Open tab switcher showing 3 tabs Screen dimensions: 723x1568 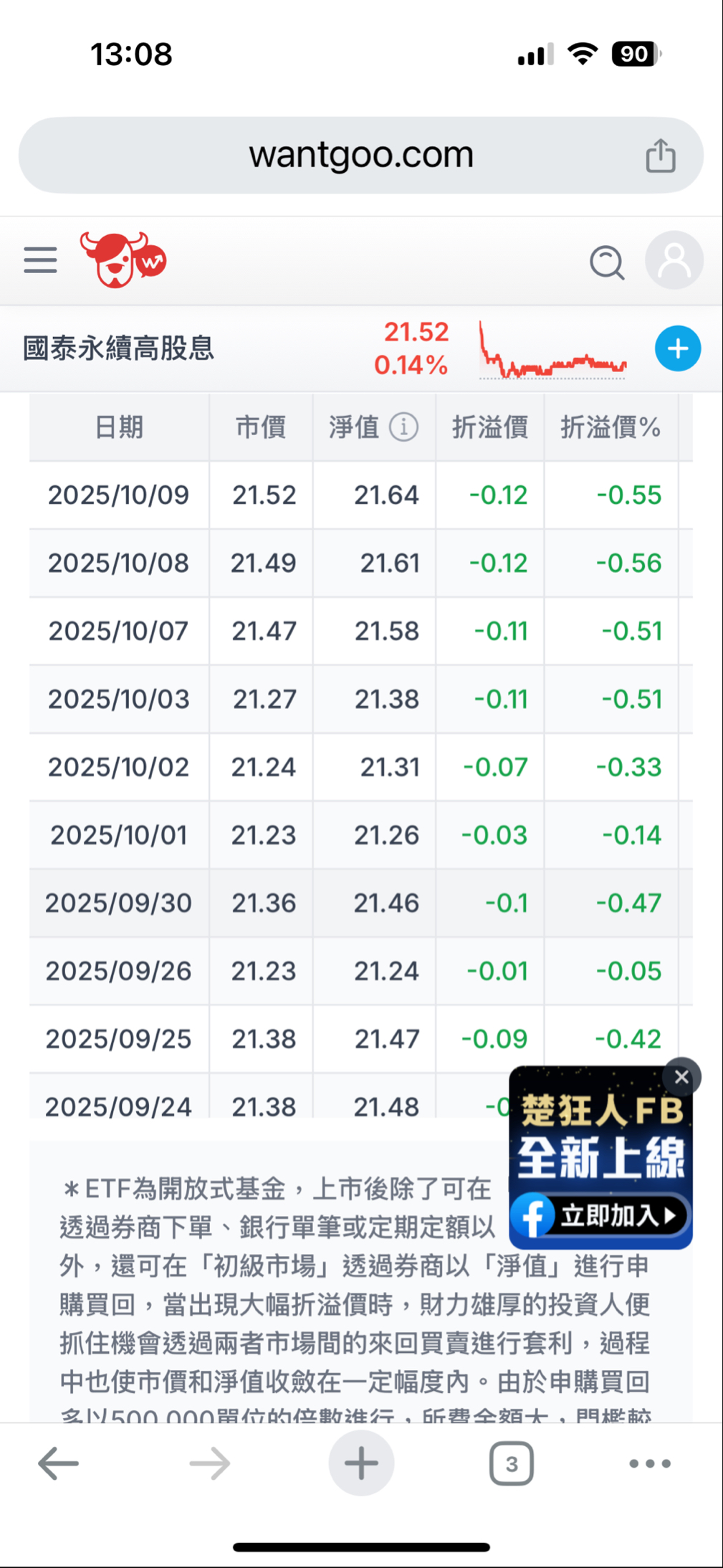point(512,1463)
